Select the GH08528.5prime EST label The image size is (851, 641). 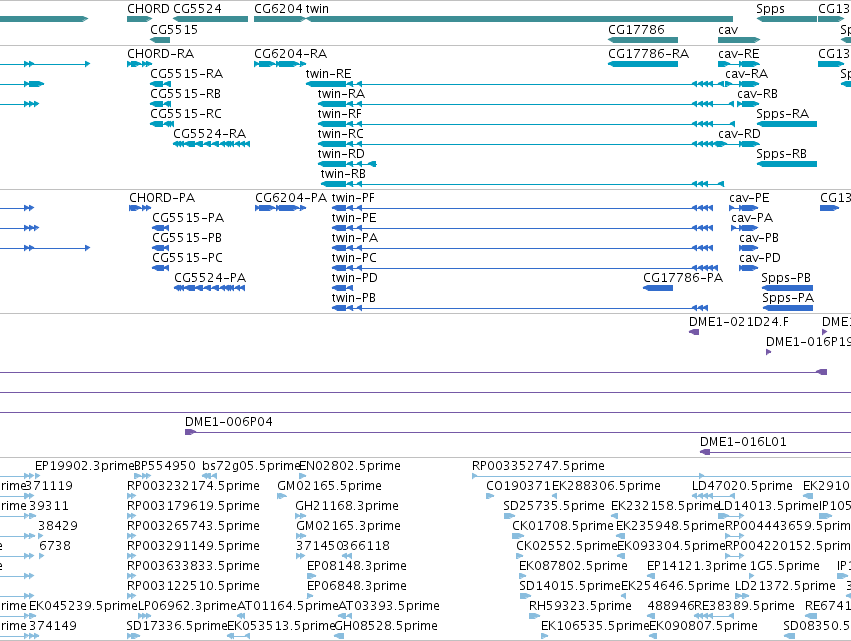coord(386,626)
